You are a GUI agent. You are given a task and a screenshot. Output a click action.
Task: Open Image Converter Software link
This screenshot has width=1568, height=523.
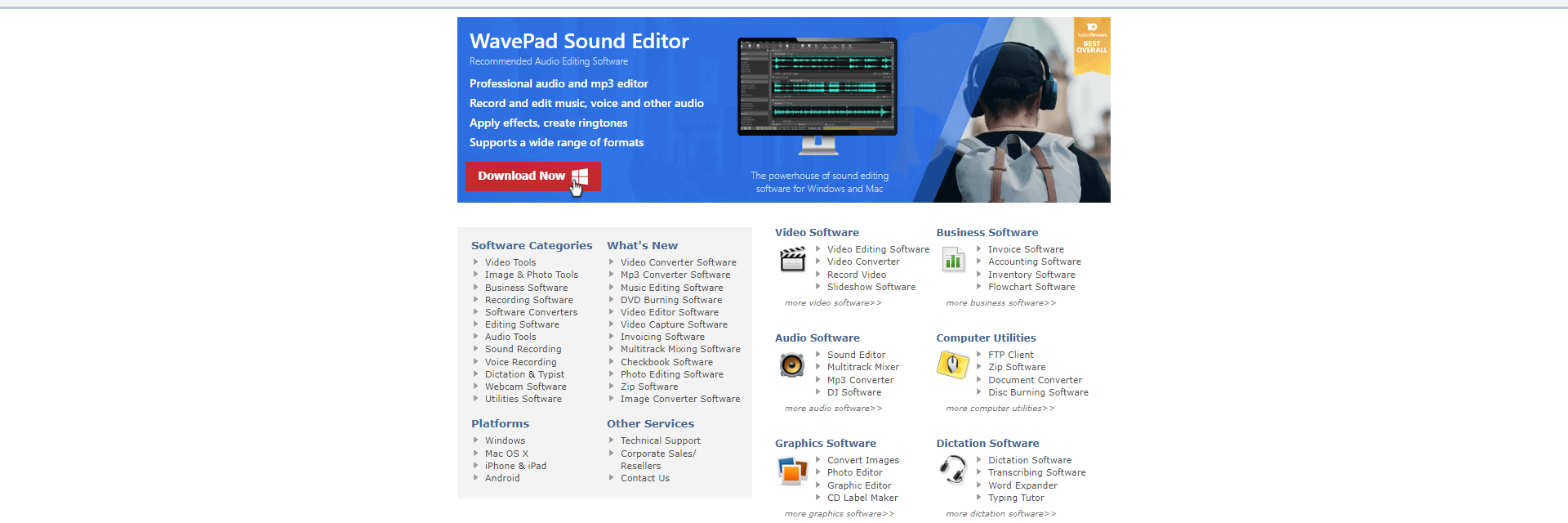pyautogui.click(x=680, y=399)
